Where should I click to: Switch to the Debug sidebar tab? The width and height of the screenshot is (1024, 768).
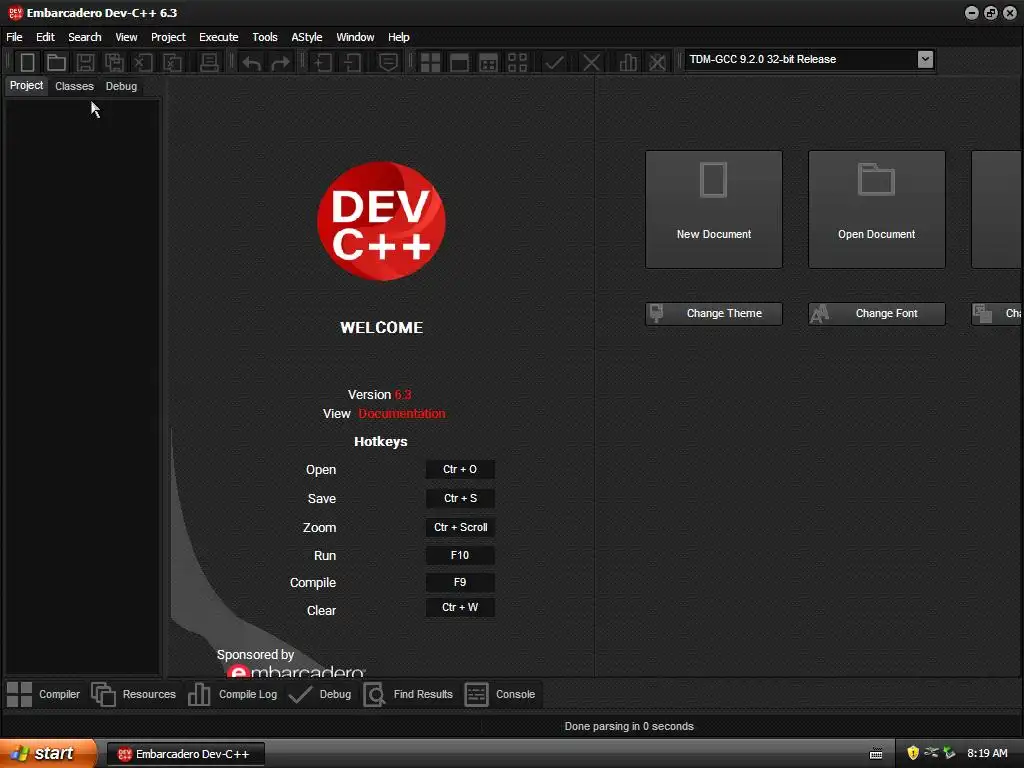click(x=121, y=86)
